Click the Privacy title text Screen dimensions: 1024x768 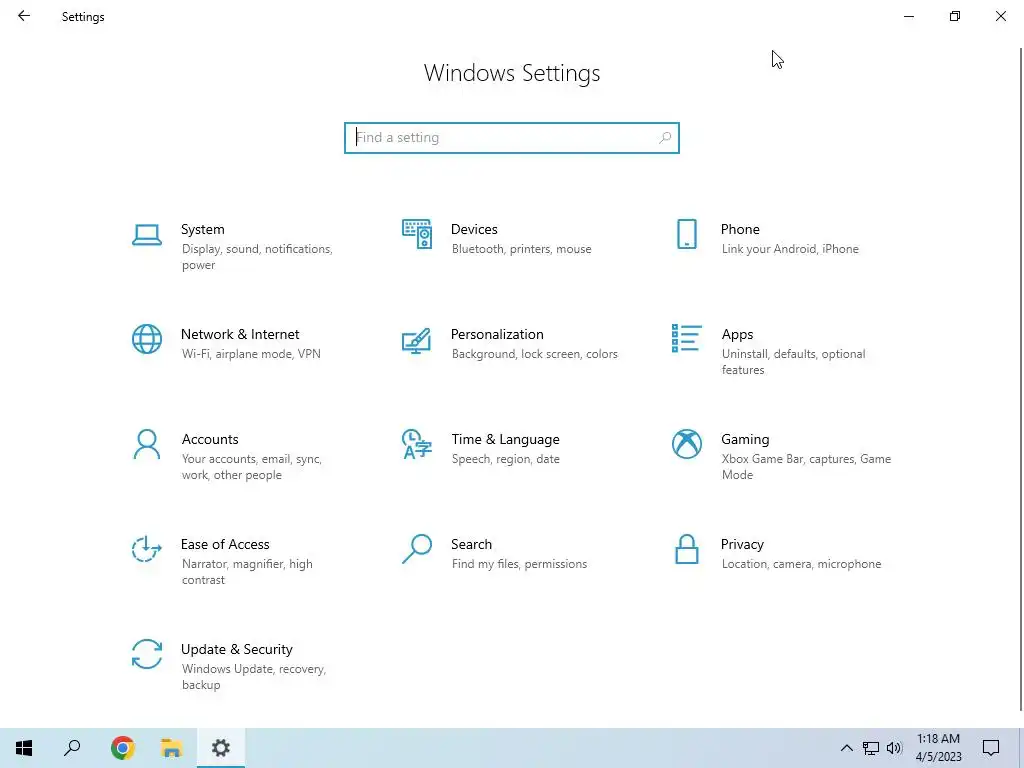[742, 545]
